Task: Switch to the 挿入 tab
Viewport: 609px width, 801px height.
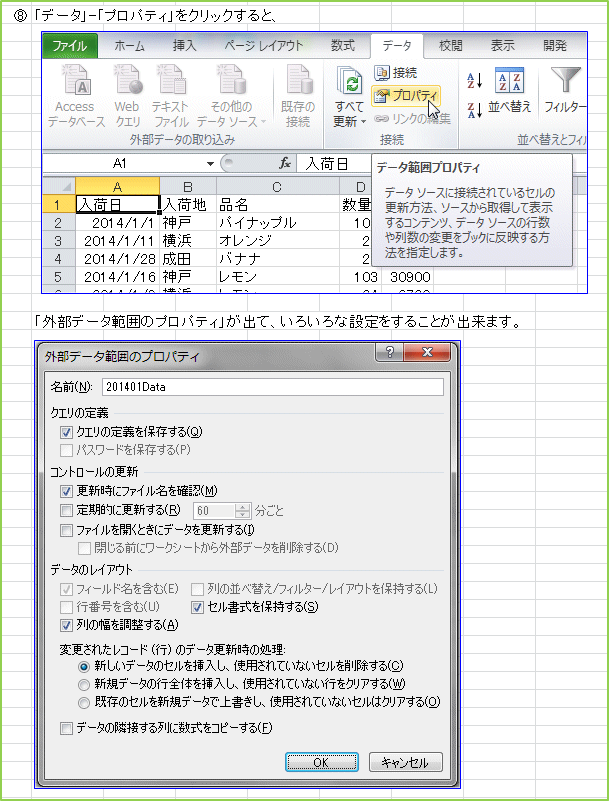Action: pos(184,45)
